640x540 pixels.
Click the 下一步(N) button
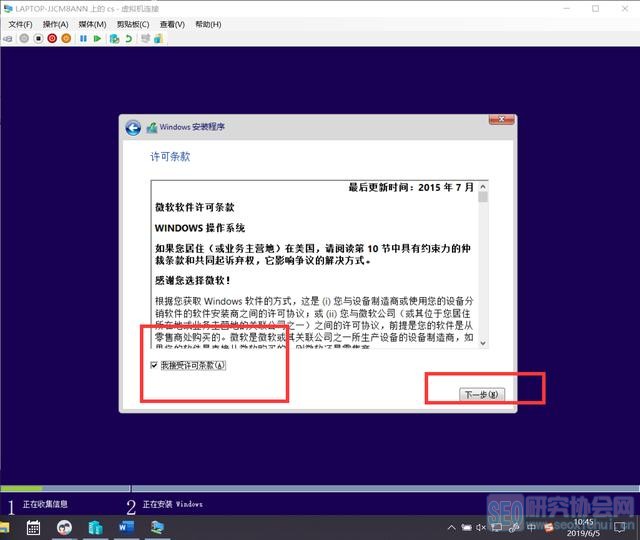pos(482,394)
